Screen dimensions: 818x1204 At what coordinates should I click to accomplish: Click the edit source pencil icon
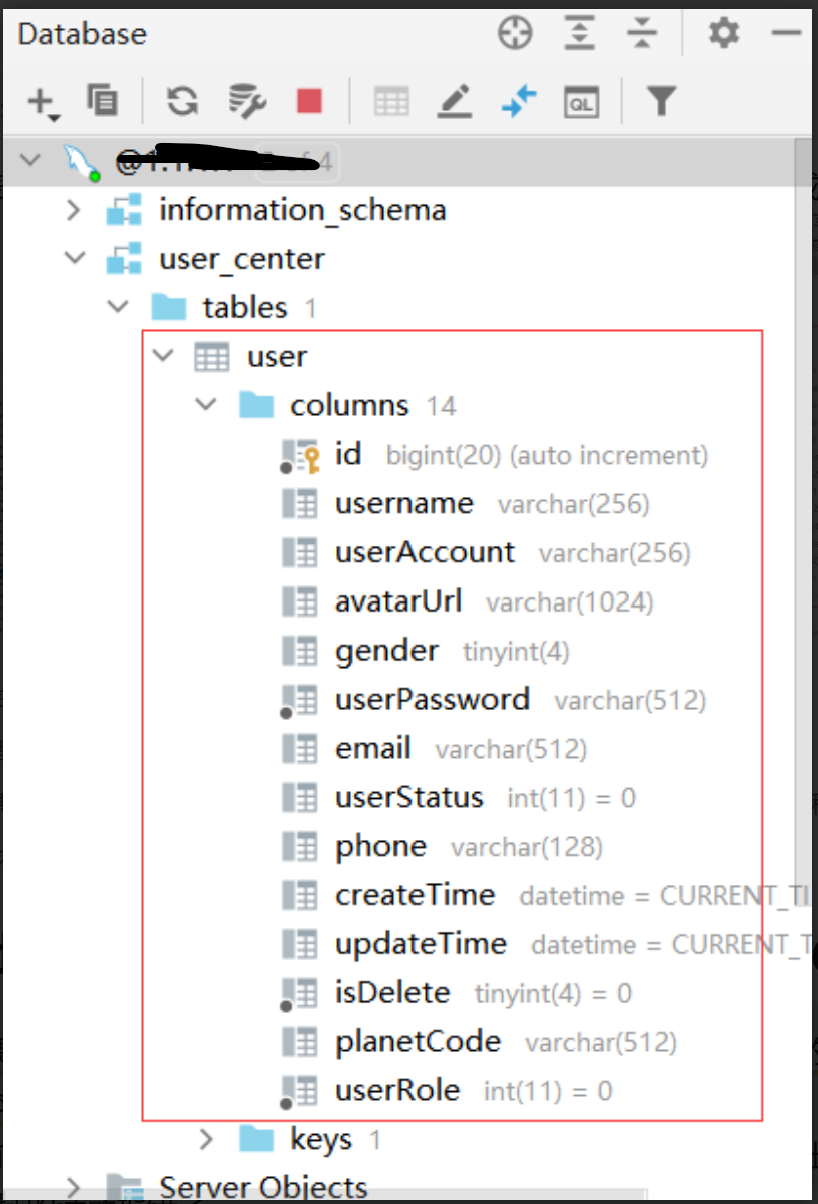pyautogui.click(x=455, y=101)
